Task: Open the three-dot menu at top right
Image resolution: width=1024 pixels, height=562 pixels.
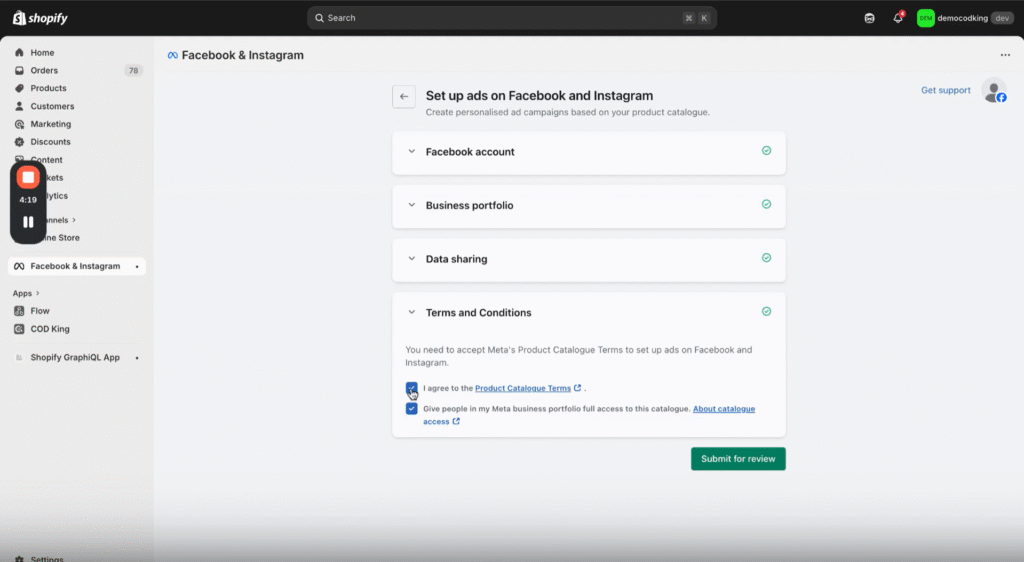Action: tap(1005, 56)
